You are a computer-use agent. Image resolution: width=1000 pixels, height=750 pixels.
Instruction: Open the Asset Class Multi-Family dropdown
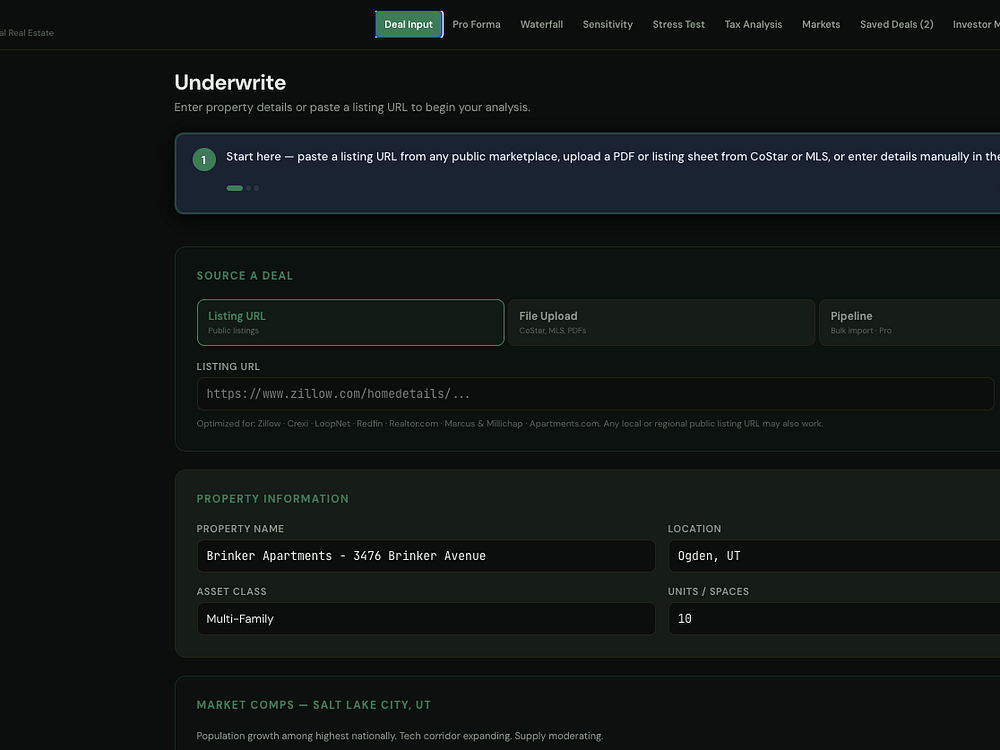pos(426,619)
